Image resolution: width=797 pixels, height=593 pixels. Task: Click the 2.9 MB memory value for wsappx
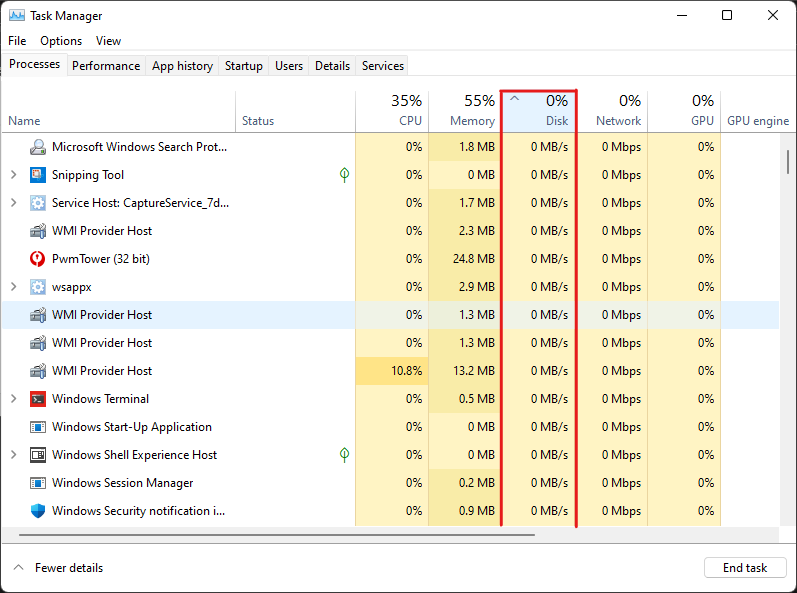click(477, 287)
